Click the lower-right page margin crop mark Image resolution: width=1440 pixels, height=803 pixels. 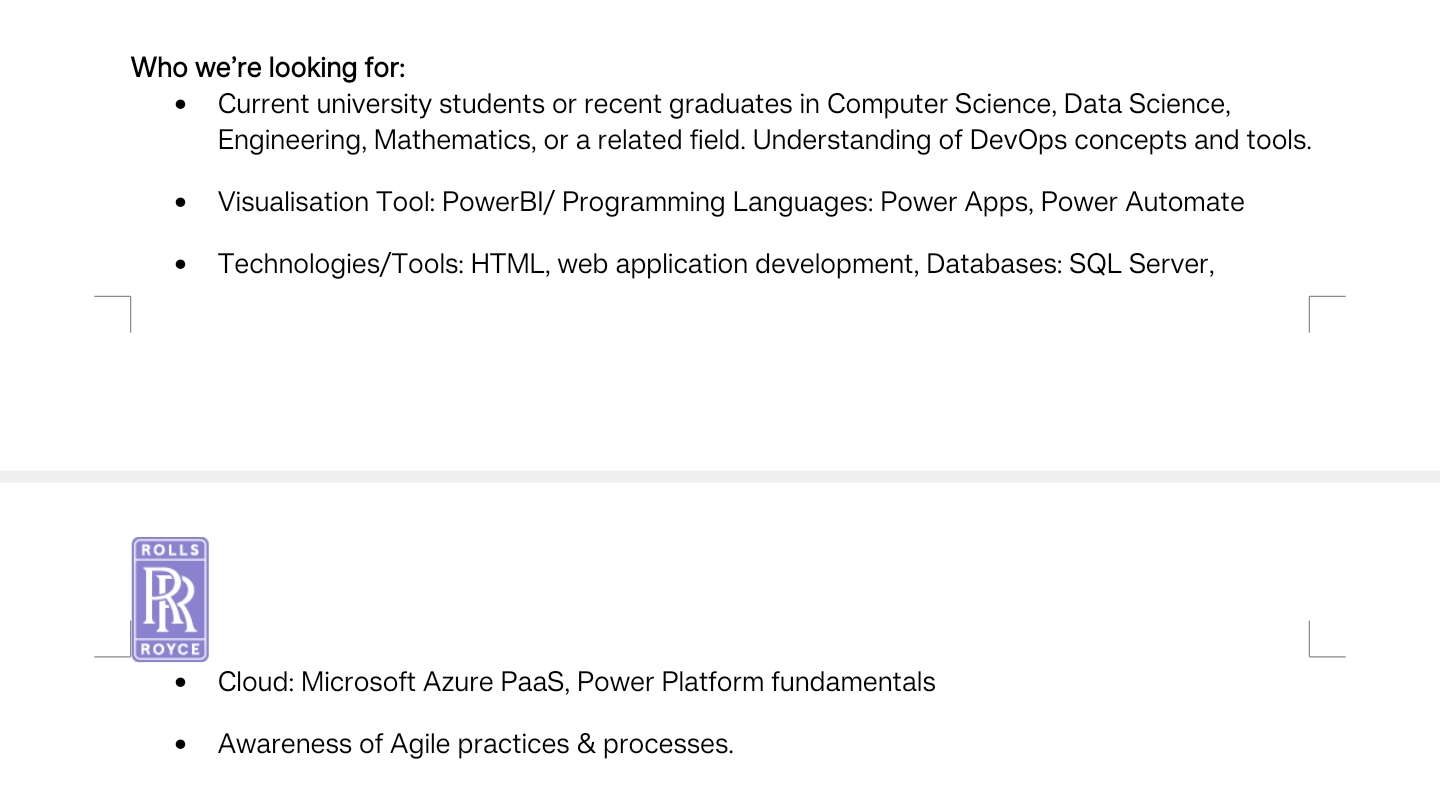coord(1318,647)
